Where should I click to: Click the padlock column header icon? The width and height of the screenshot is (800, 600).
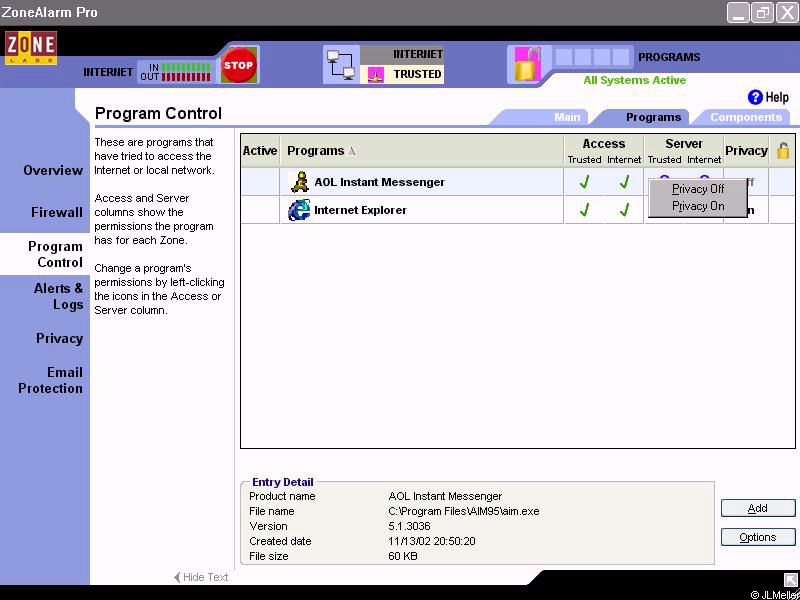[x=783, y=151]
